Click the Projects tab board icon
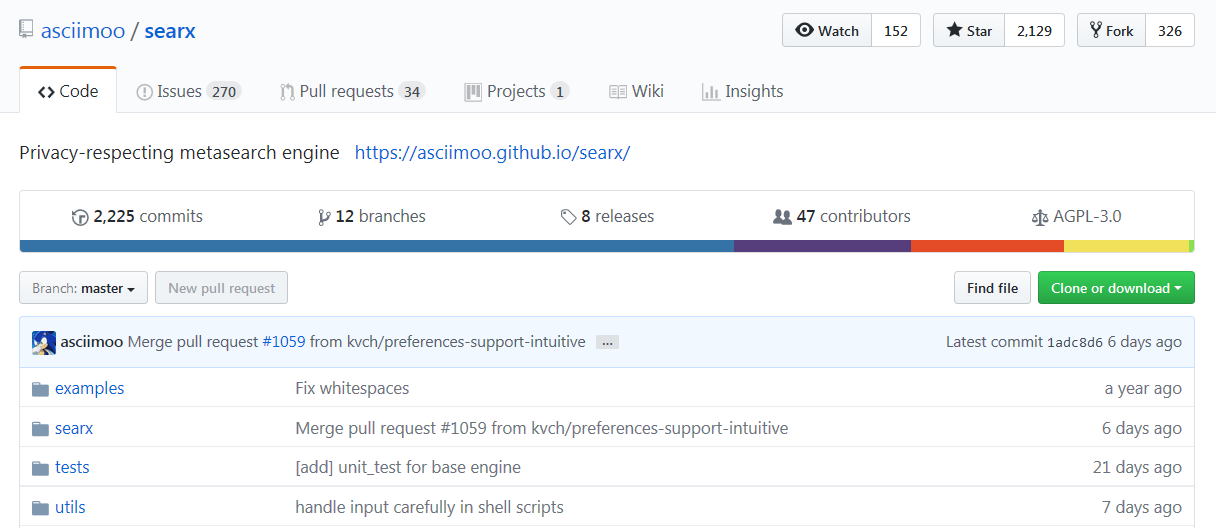The height and width of the screenshot is (528, 1216). tap(473, 92)
